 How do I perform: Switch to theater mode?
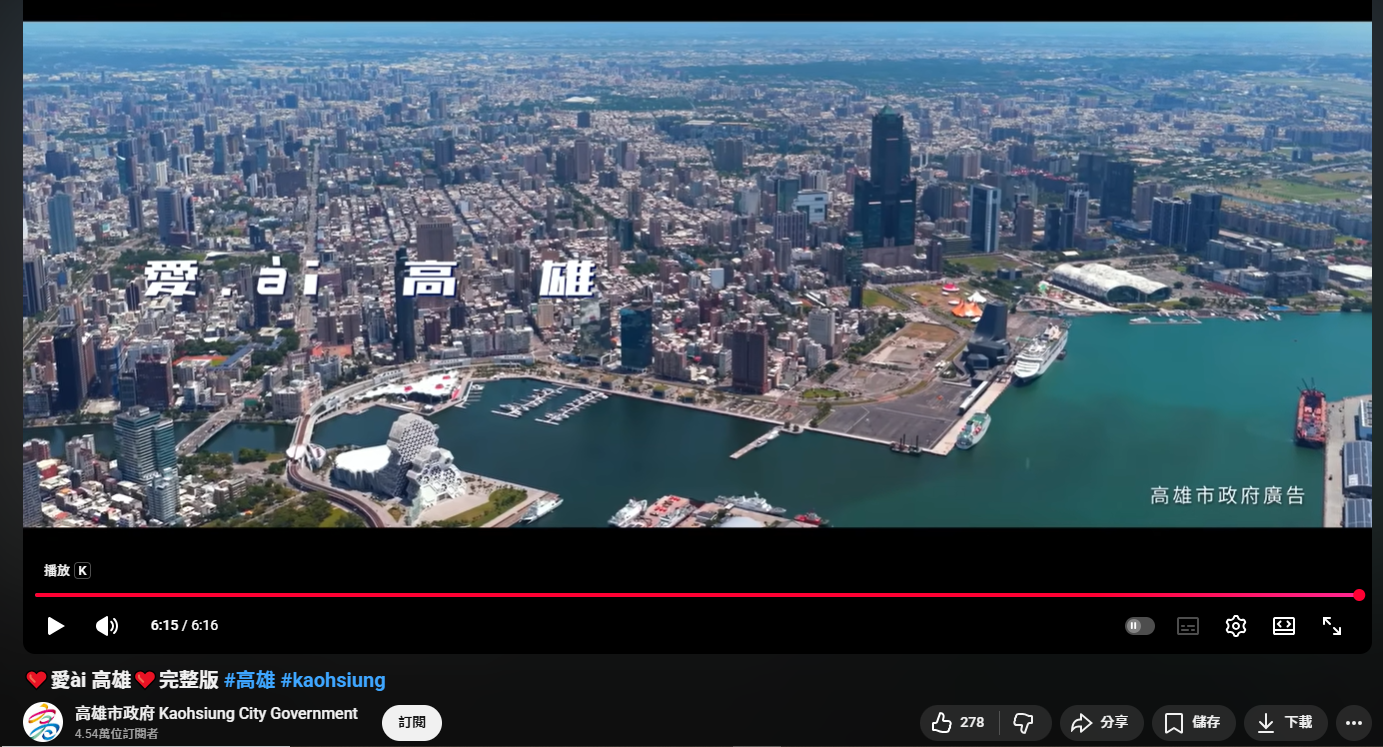1284,626
